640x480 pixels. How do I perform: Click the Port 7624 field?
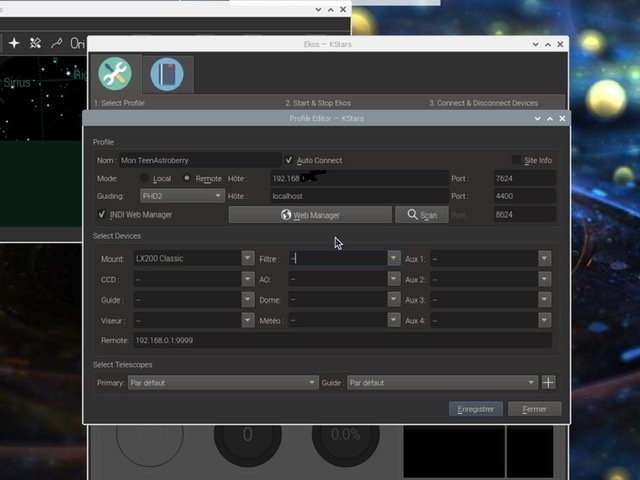coord(524,178)
